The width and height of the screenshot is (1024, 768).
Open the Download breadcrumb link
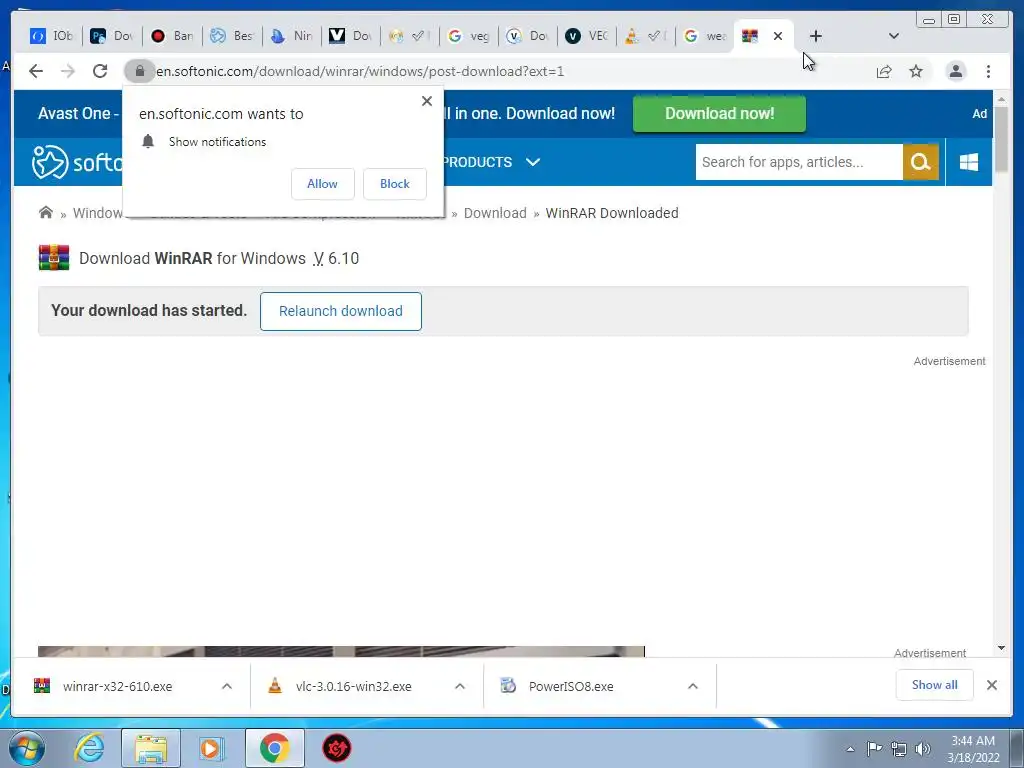pyautogui.click(x=495, y=213)
